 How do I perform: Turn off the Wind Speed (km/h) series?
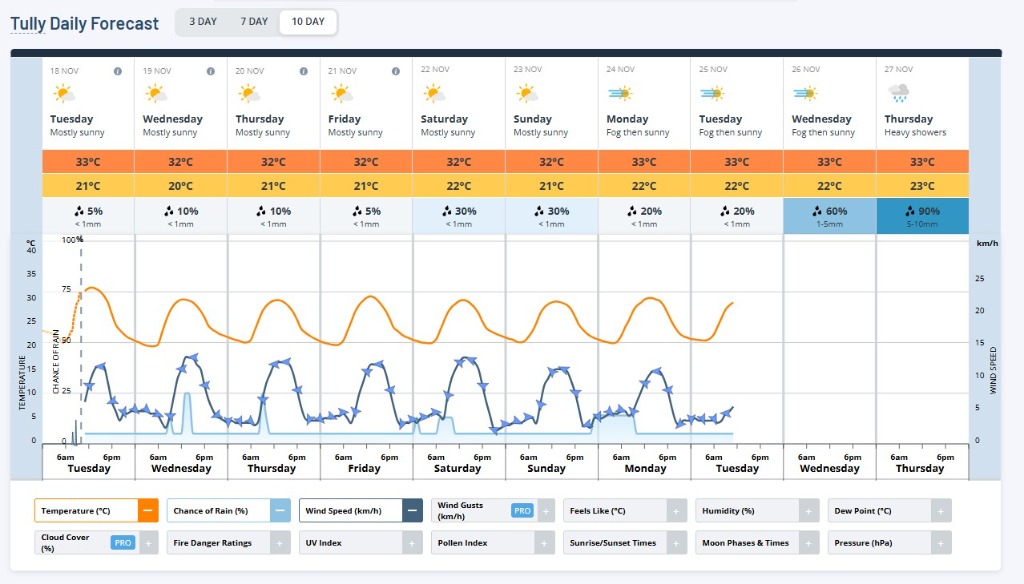pyautogui.click(x=412, y=511)
